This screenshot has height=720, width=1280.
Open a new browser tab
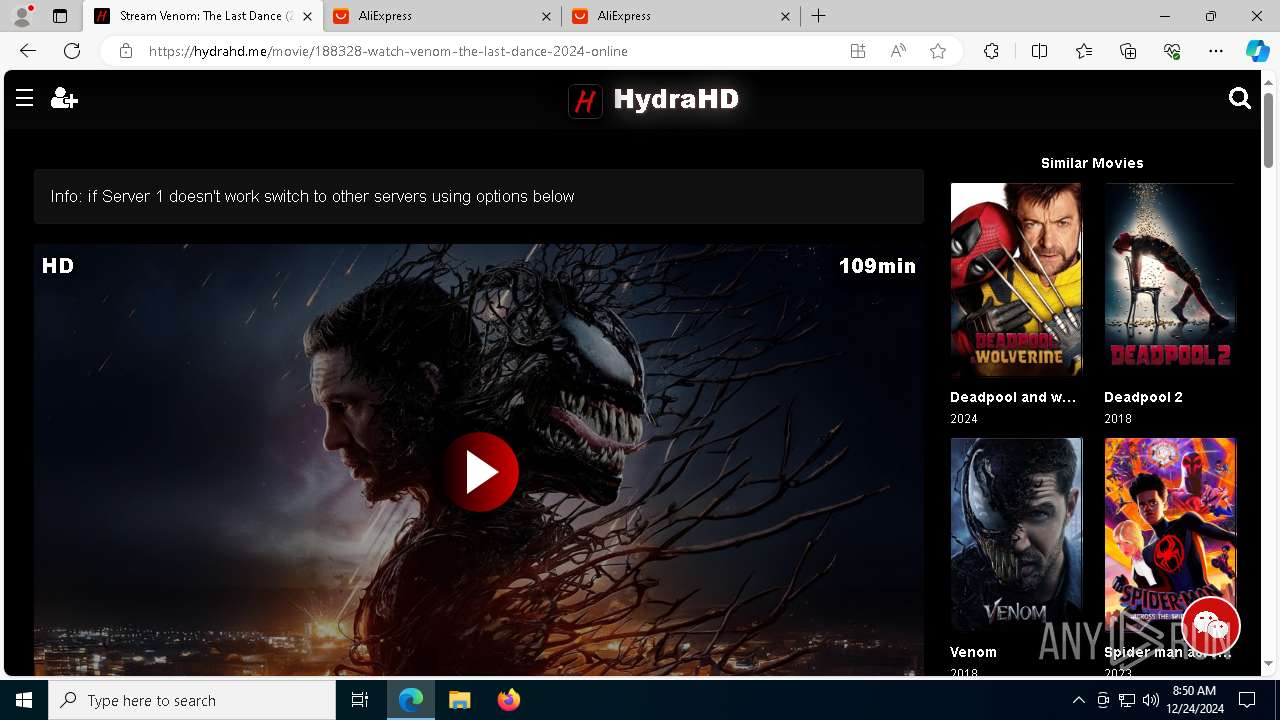click(818, 16)
